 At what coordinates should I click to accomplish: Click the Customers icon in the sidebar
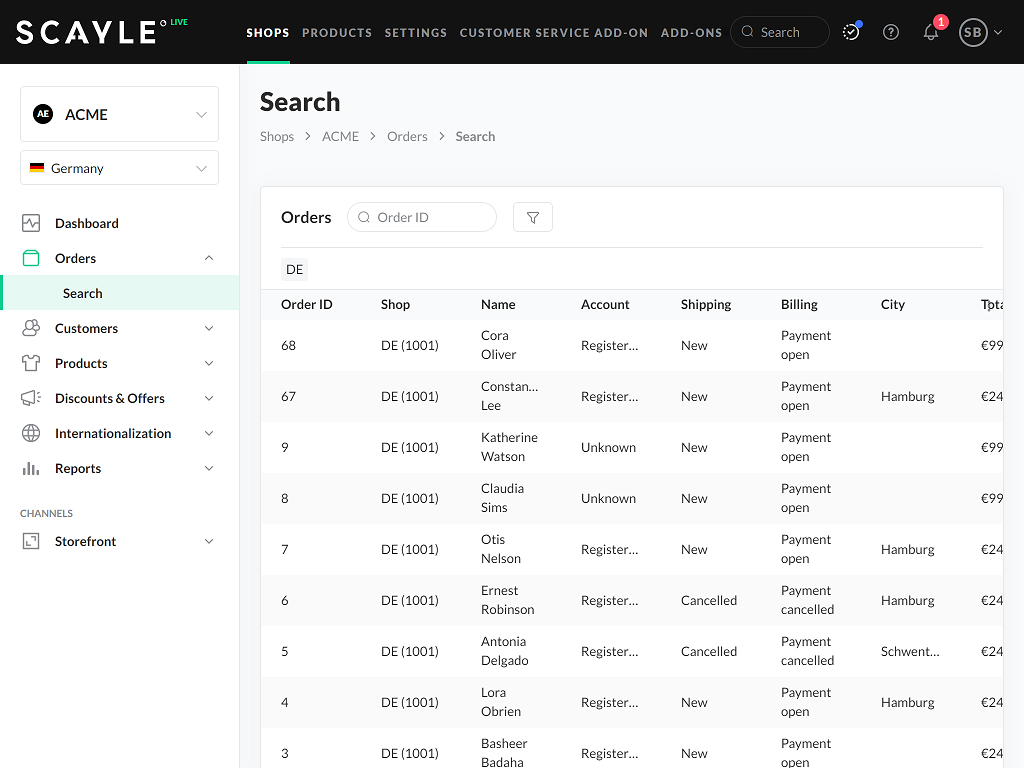[x=31, y=328]
